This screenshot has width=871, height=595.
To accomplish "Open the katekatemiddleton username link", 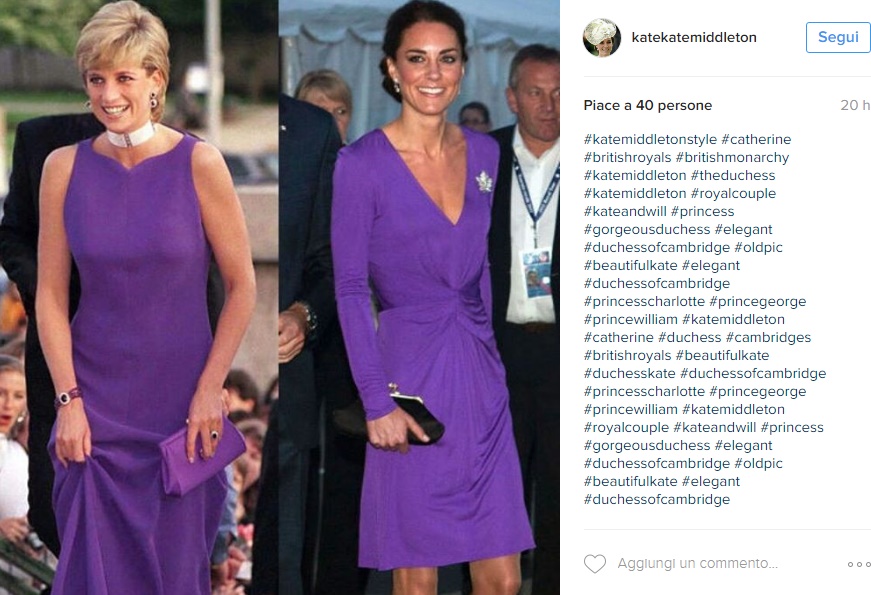I will [694, 37].
